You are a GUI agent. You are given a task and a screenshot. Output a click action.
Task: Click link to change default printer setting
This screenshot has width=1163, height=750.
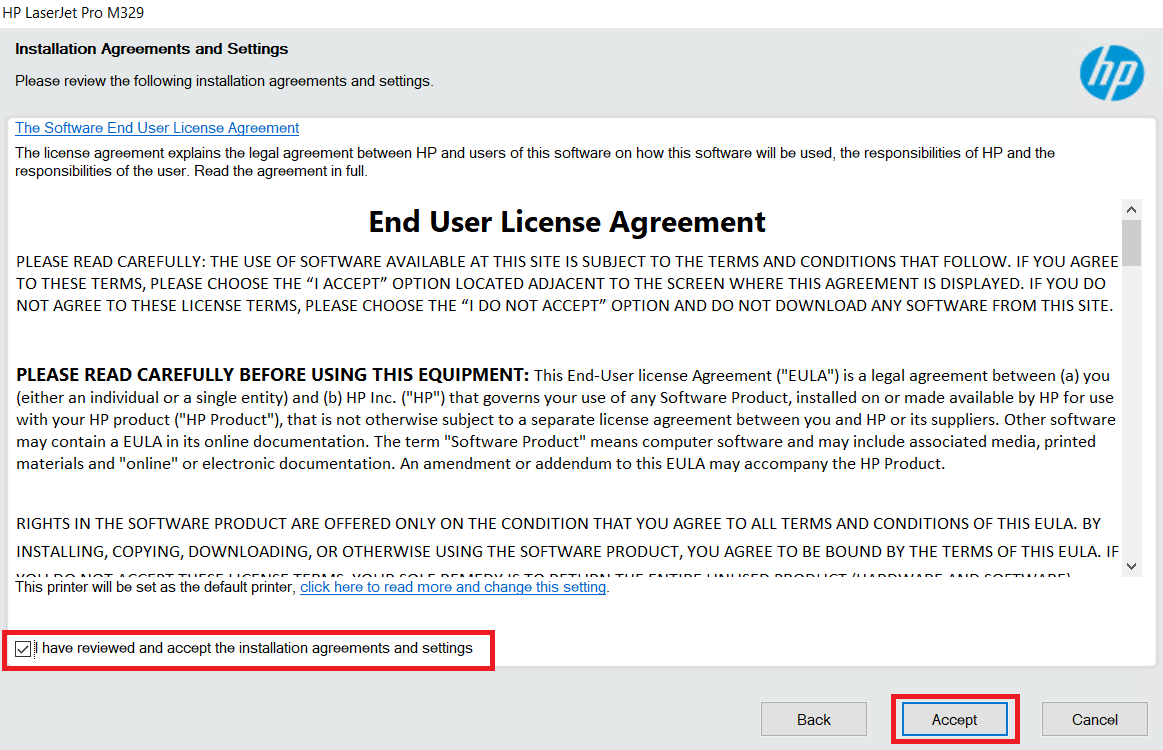(453, 587)
